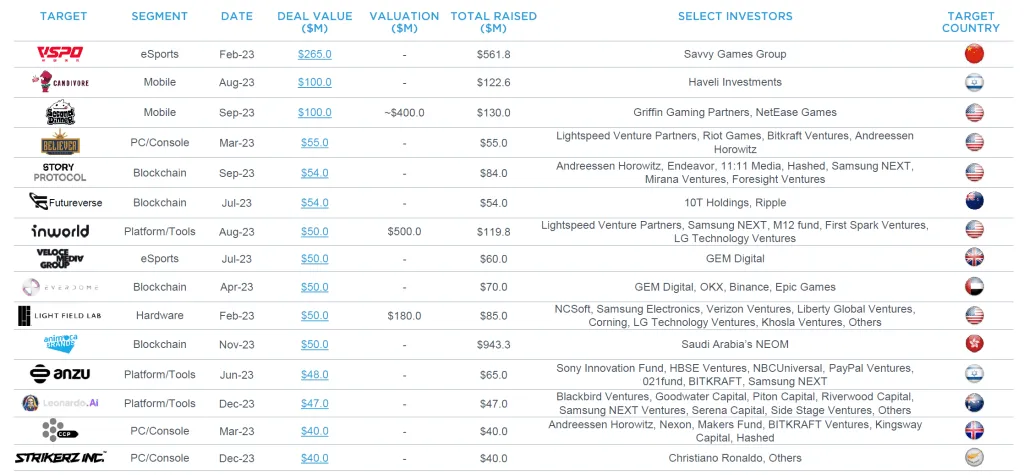Click the UK flag in Veloce row
The width and height of the screenshot is (1024, 475).
[x=974, y=257]
